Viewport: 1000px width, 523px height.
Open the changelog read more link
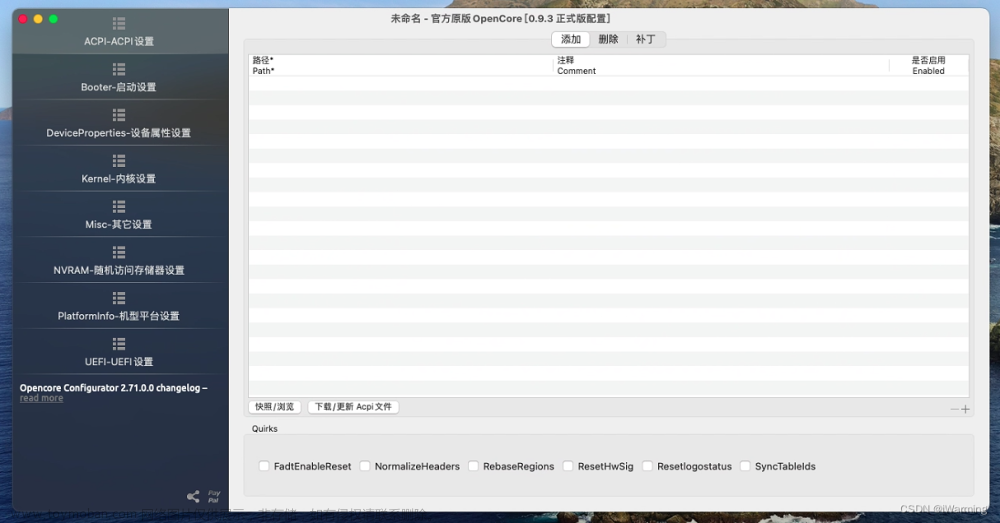tap(41, 398)
